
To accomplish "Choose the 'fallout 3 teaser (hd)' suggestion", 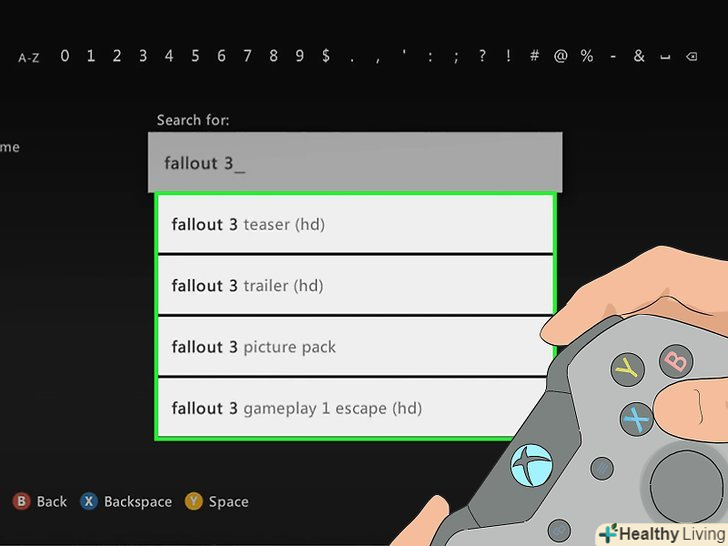I will pyautogui.click(x=355, y=224).
